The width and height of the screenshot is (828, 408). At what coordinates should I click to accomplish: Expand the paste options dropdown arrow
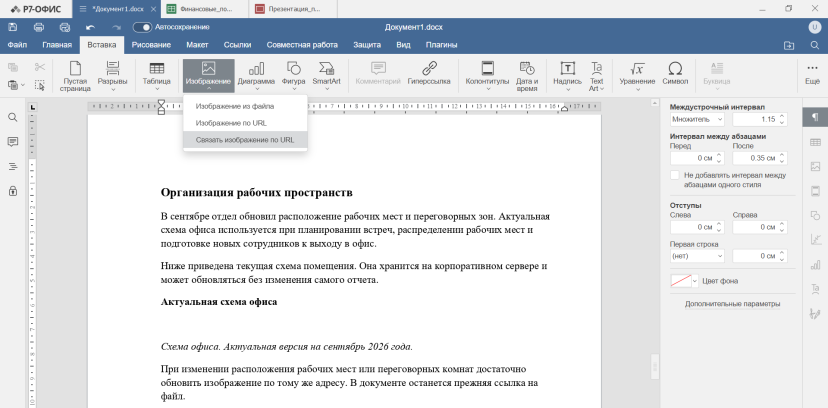[23, 84]
